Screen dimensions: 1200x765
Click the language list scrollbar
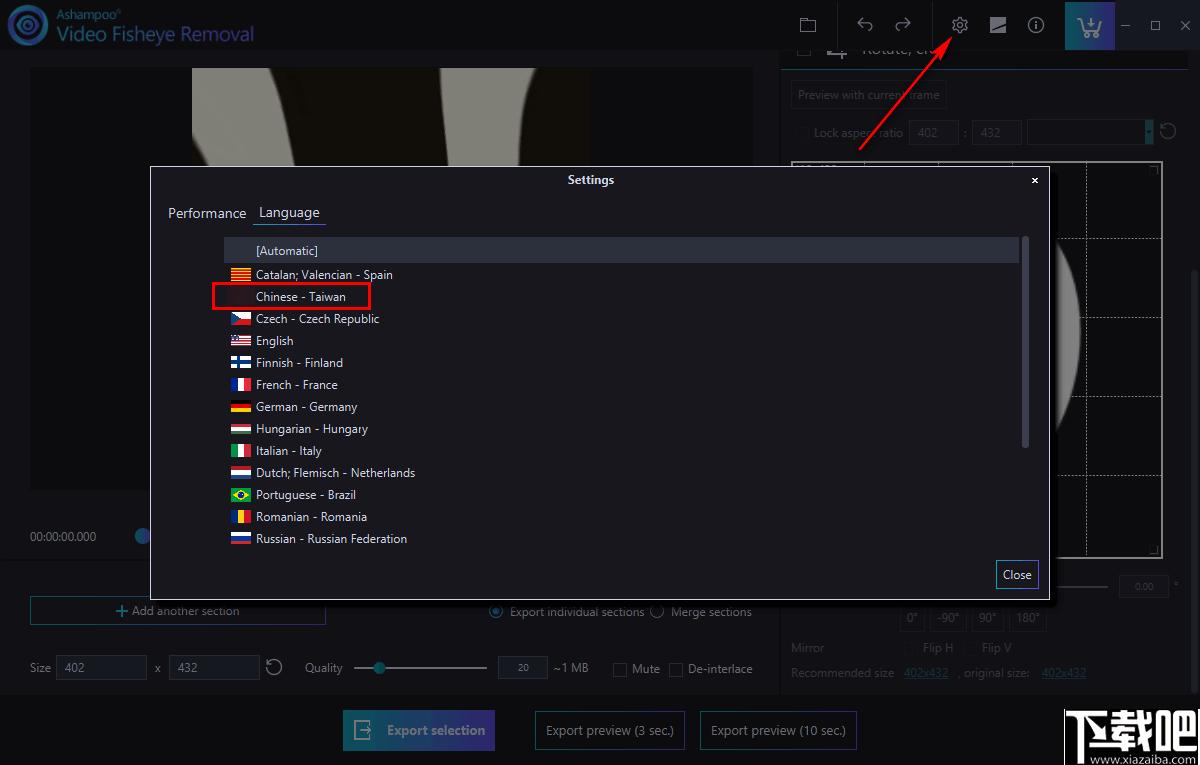pyautogui.click(x=1025, y=342)
